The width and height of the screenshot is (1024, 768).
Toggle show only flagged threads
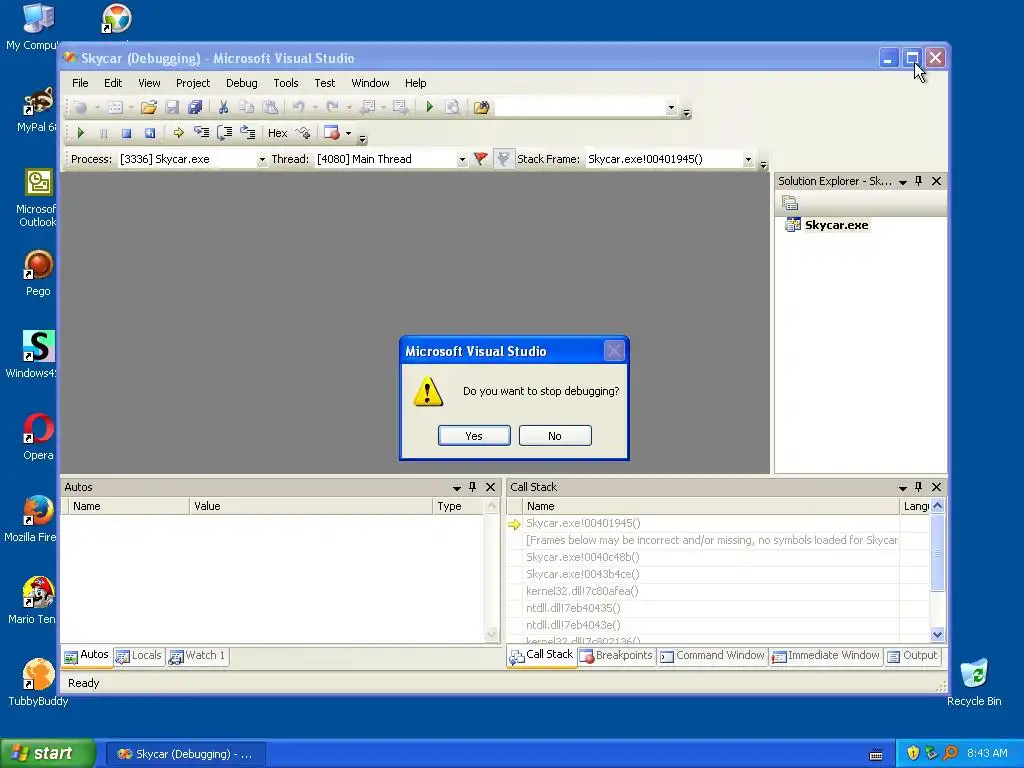click(504, 159)
